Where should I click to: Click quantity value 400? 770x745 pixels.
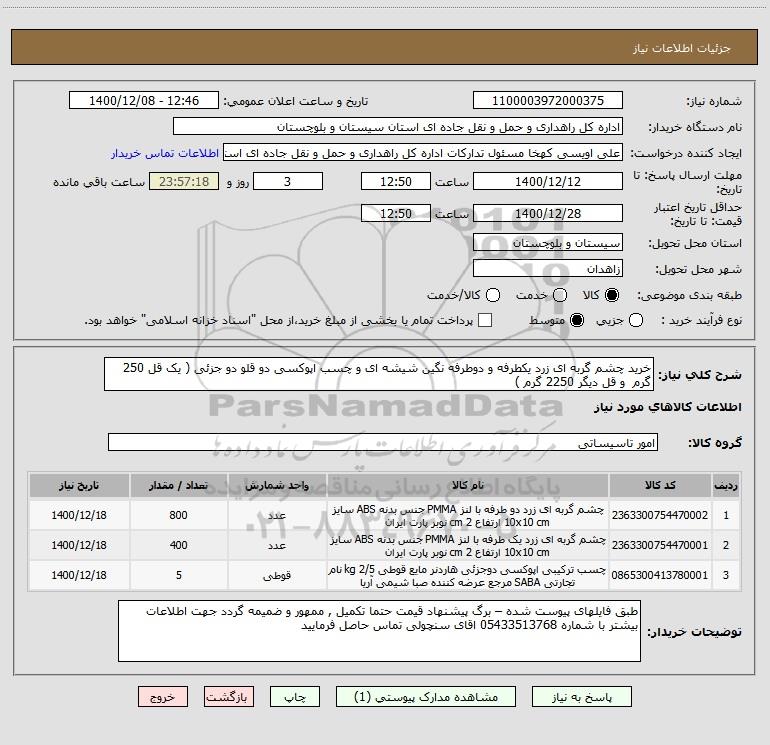pos(178,545)
